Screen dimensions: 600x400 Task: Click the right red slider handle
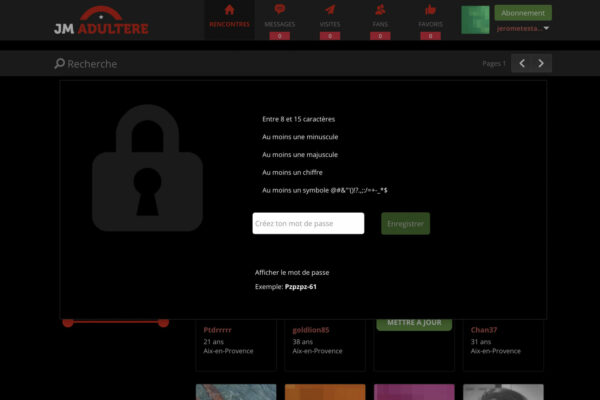point(163,322)
